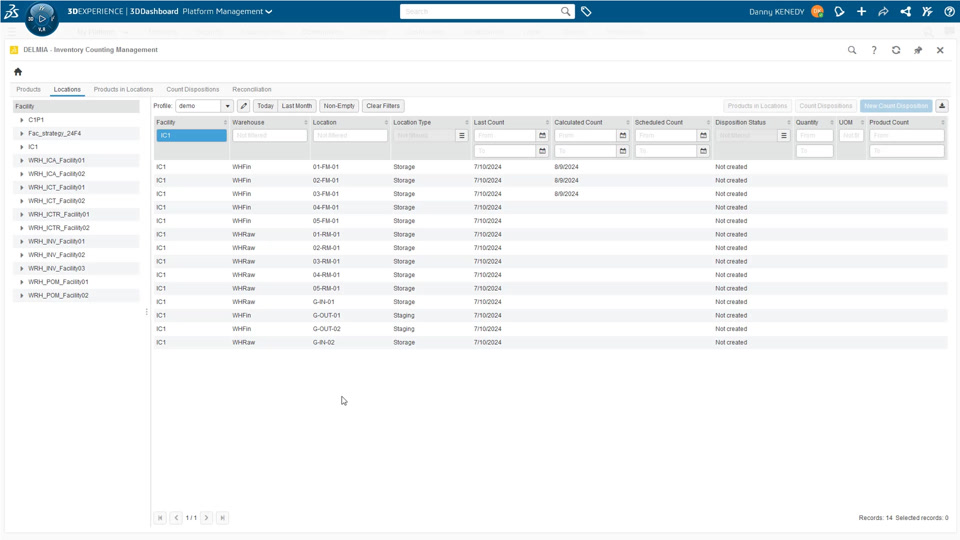
Task: Expand the IC1 facility node
Action: [x=22, y=147]
